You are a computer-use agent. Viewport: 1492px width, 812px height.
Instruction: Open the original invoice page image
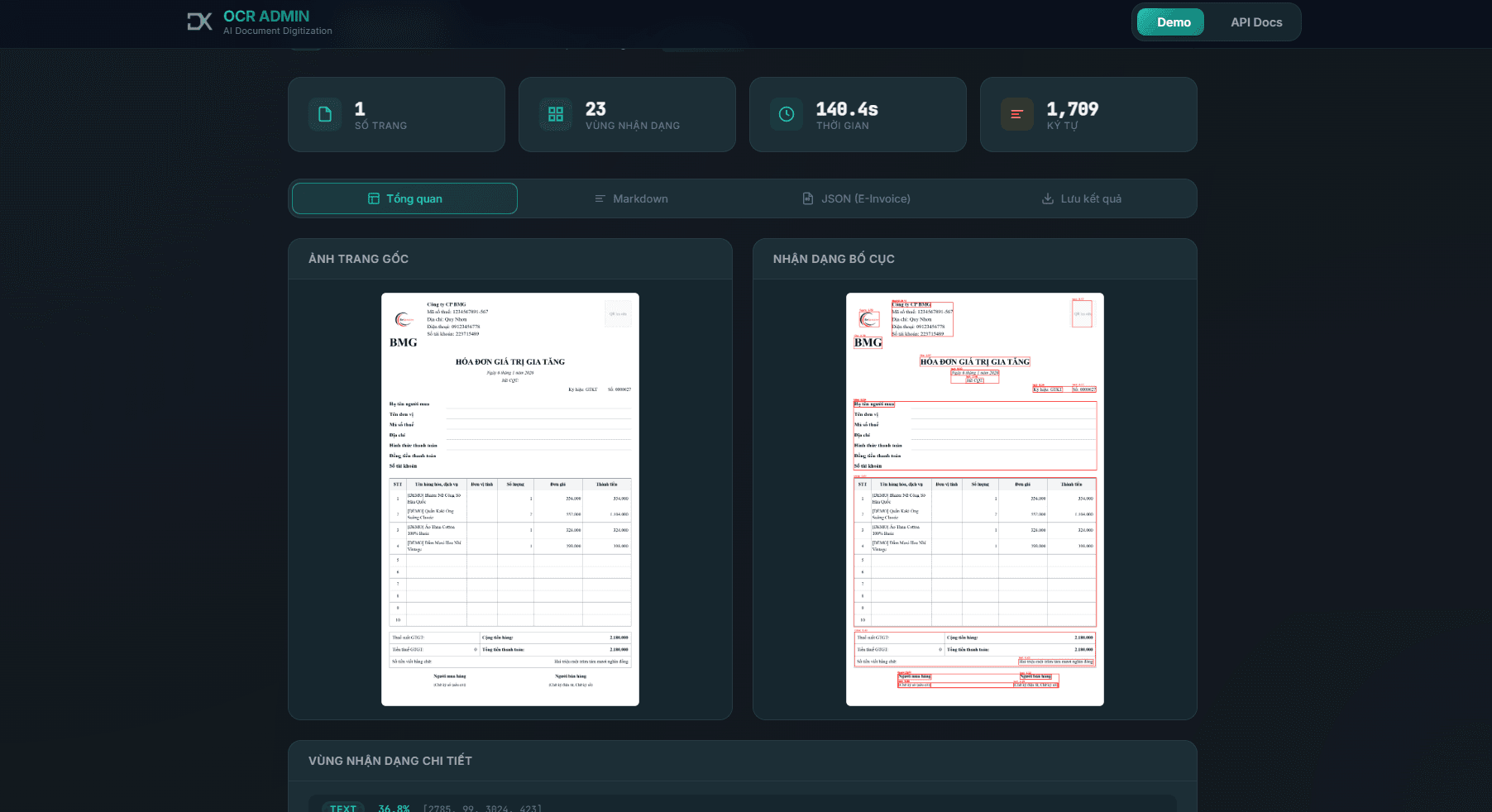[x=509, y=499]
